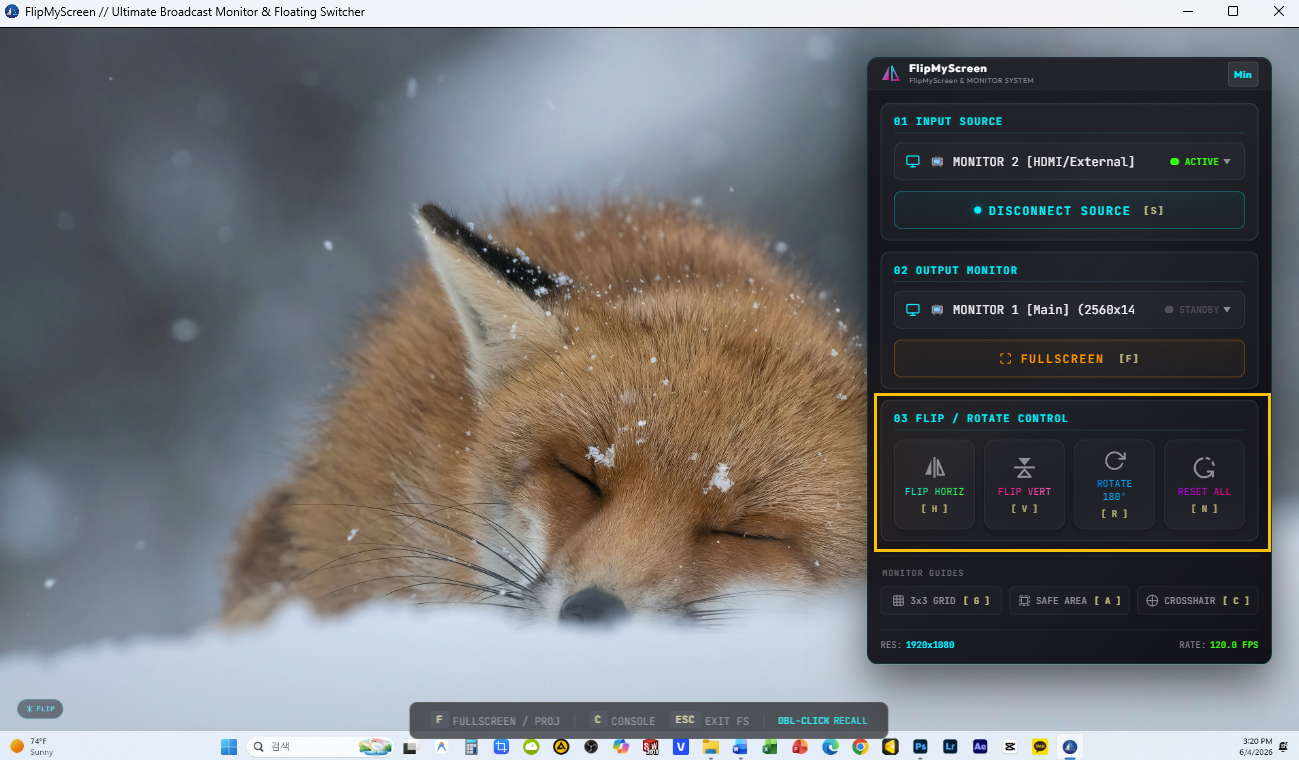Launch Google Chrome from the taskbar
This screenshot has height=760, width=1299.
(x=860, y=747)
